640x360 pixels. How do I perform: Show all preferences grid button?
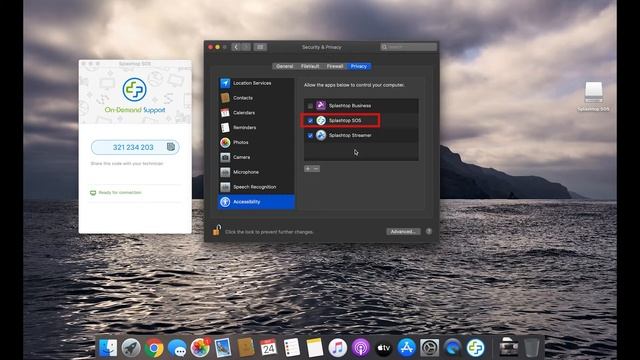260,47
